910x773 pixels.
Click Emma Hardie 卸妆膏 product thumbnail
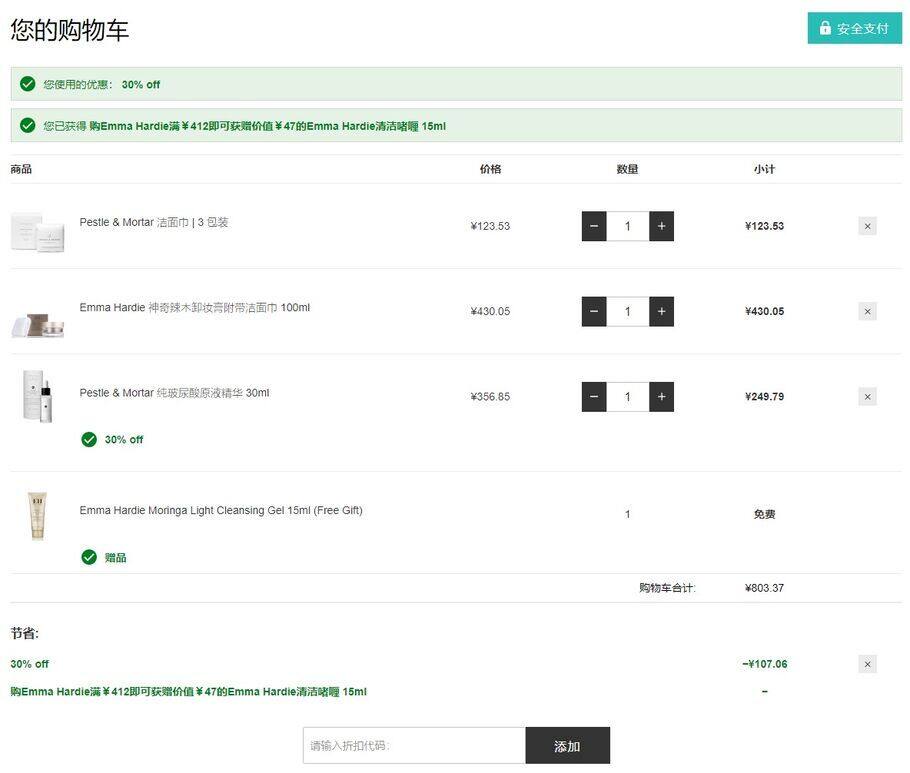click(x=38, y=324)
